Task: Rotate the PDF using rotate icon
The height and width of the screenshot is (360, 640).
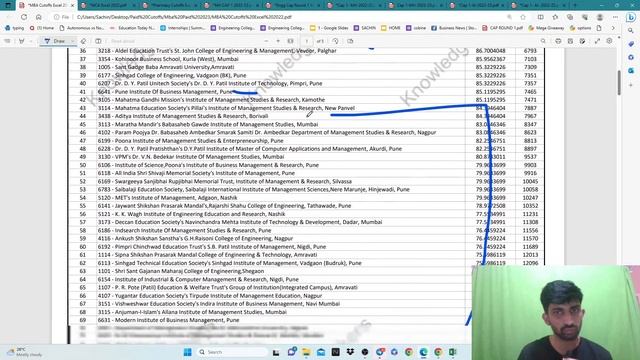Action: pos(336,41)
